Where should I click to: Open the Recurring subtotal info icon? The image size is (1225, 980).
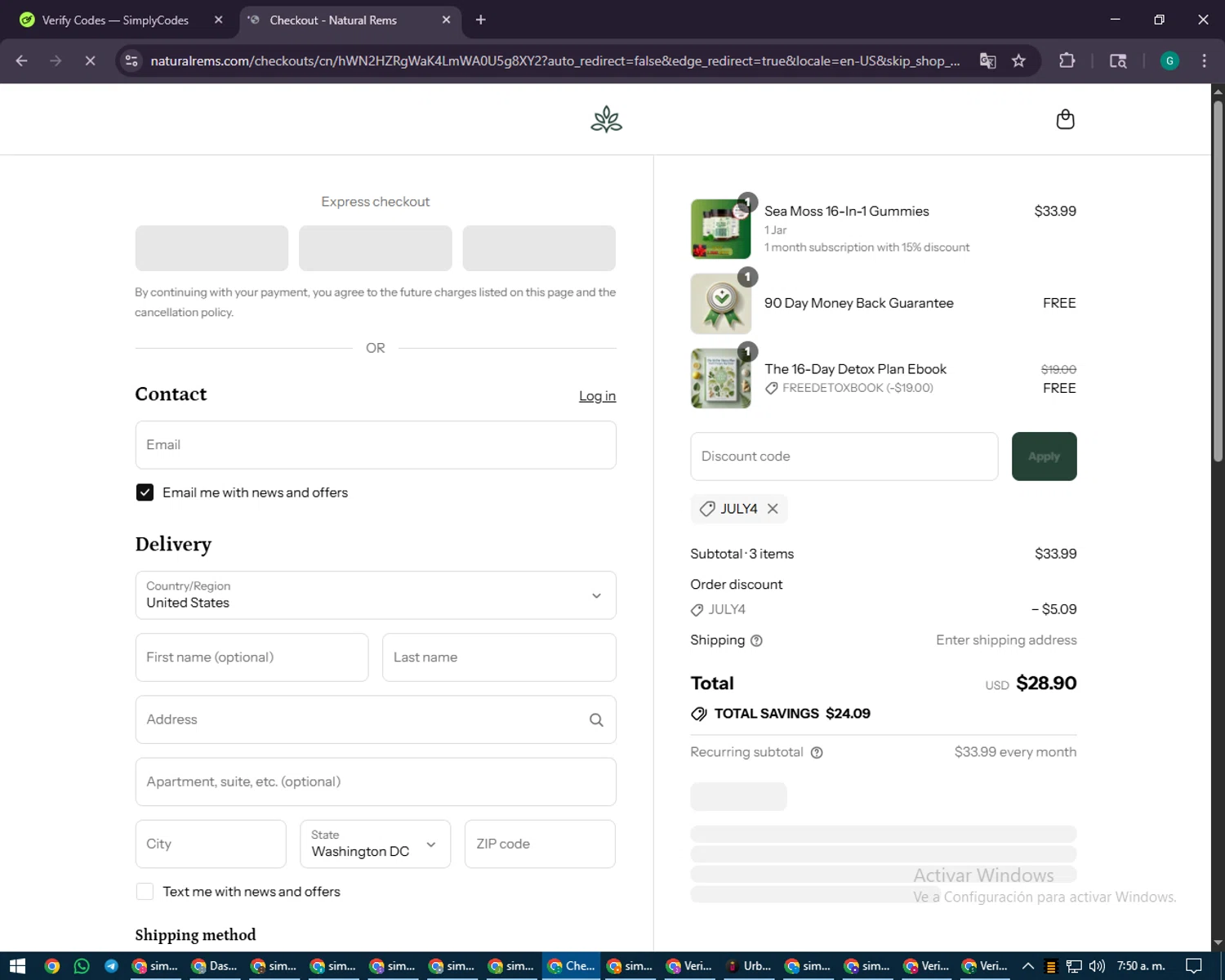[x=817, y=752]
